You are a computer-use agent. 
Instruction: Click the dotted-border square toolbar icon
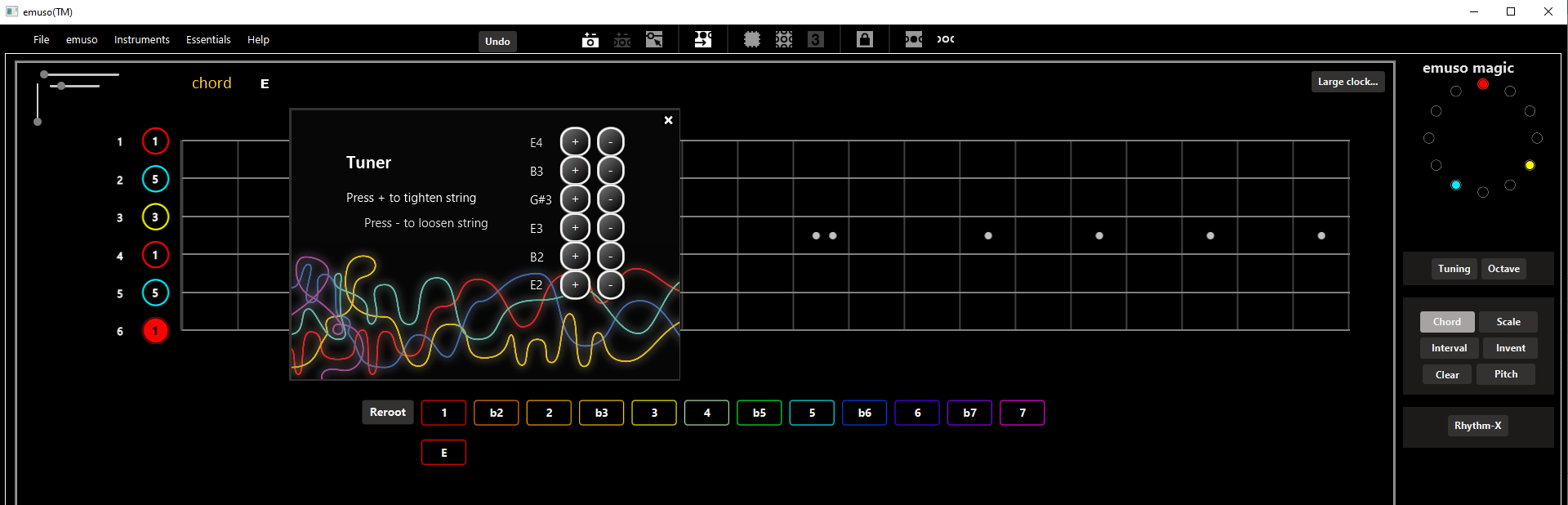[x=751, y=39]
